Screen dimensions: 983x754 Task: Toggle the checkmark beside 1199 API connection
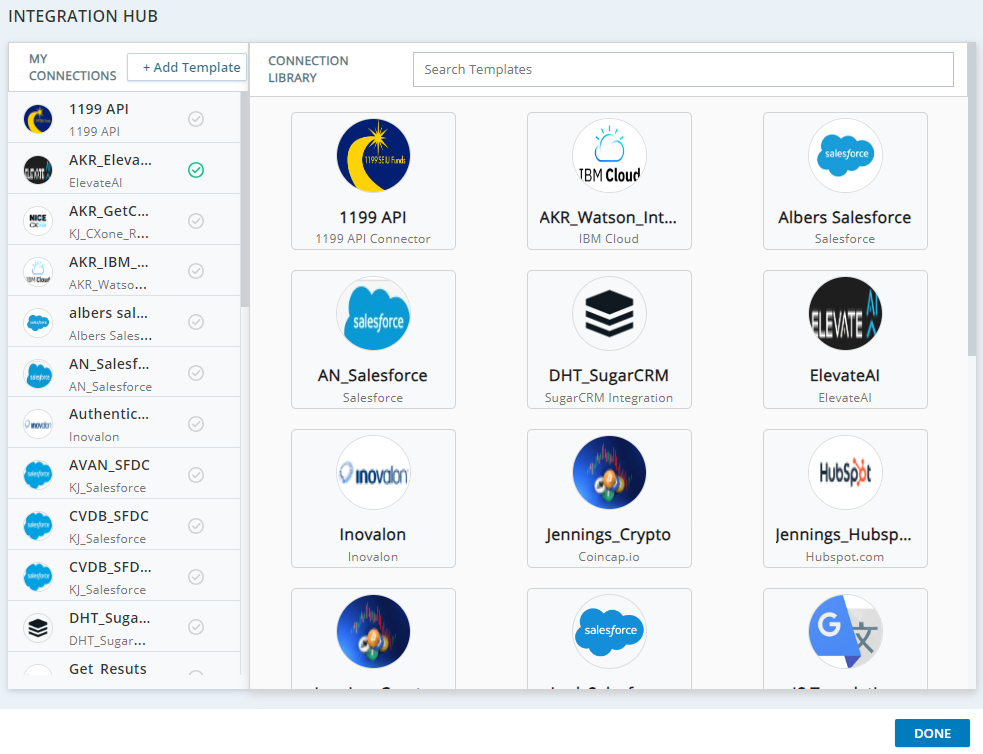pyautogui.click(x=196, y=118)
